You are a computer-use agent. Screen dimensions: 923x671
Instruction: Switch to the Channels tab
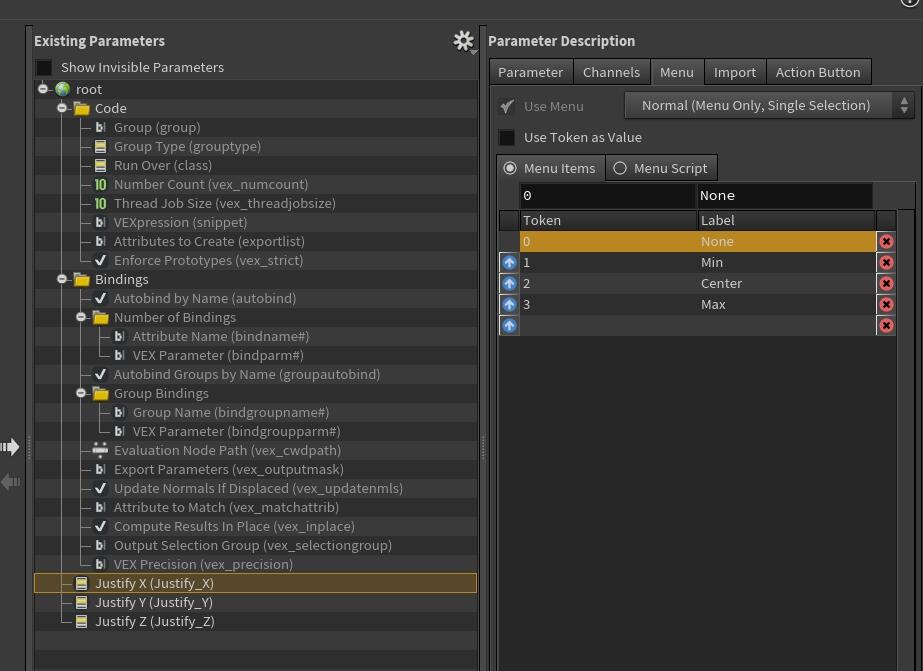tap(611, 72)
